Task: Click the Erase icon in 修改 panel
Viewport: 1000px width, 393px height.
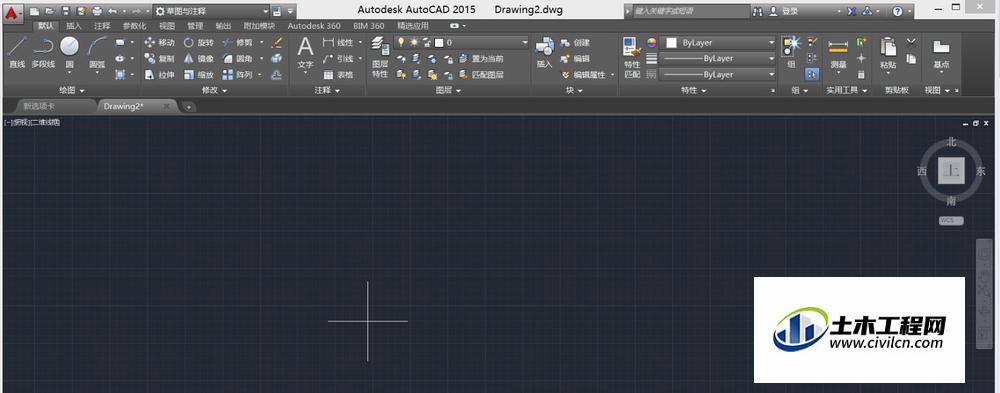Action: [x=277, y=43]
